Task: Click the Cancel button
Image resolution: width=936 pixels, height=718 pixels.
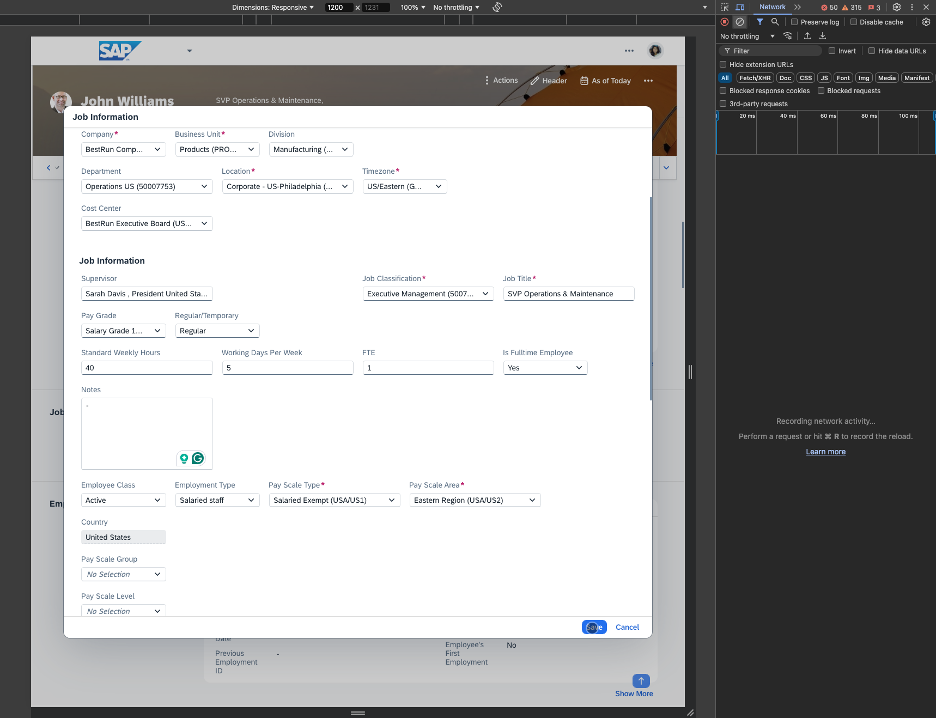Action: point(627,627)
